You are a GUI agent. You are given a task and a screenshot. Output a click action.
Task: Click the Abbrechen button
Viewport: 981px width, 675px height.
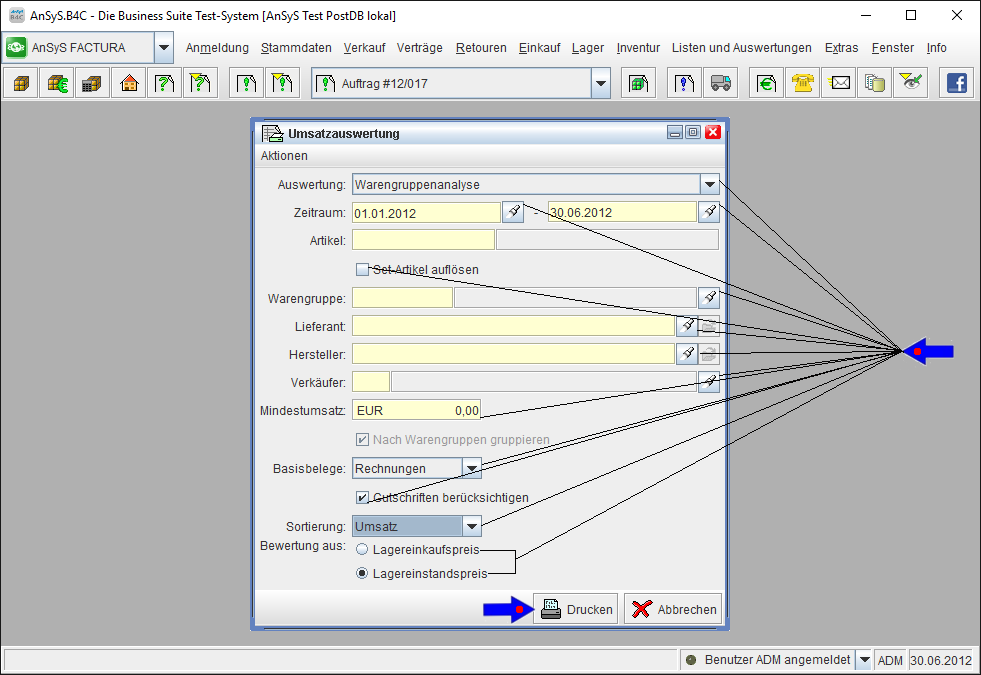pyautogui.click(x=672, y=609)
